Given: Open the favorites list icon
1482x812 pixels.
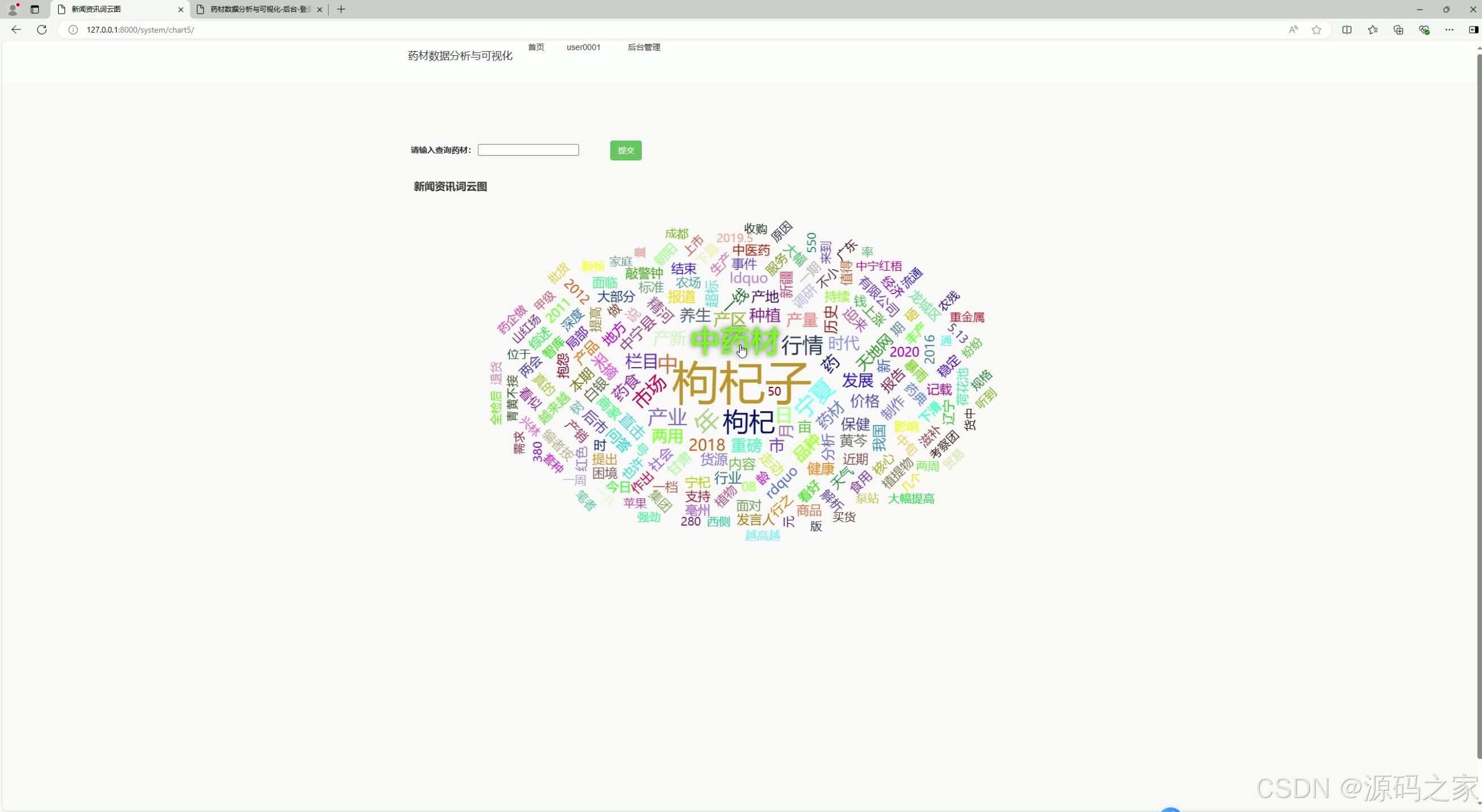Looking at the screenshot, I should (1373, 29).
